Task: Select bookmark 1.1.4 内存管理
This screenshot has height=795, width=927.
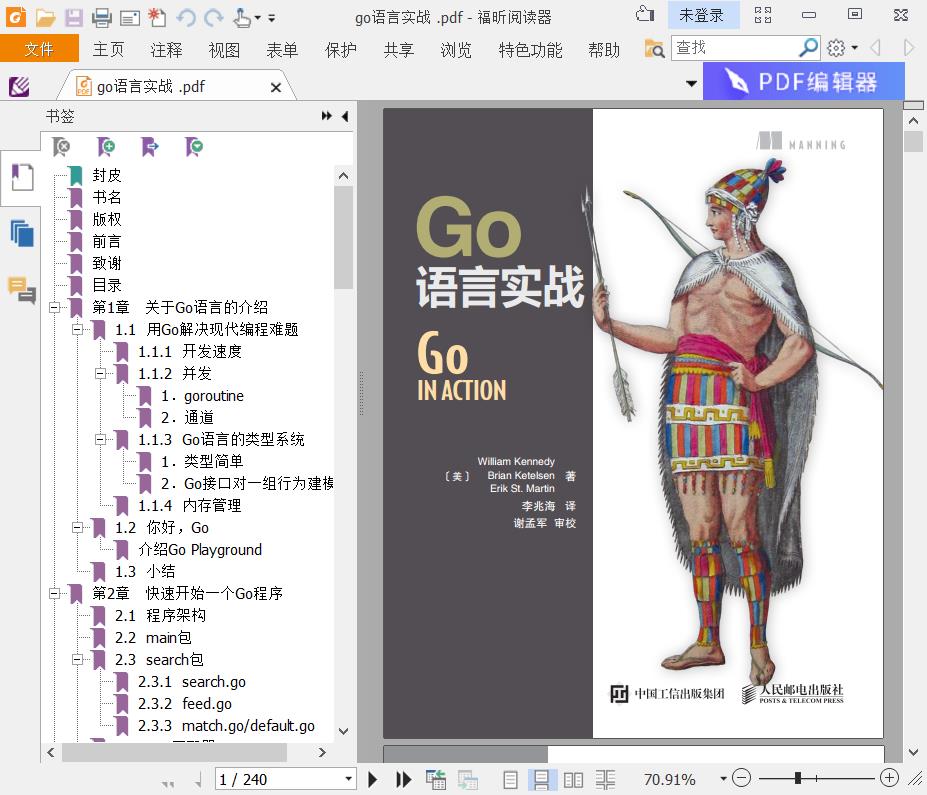Action: pos(190,505)
